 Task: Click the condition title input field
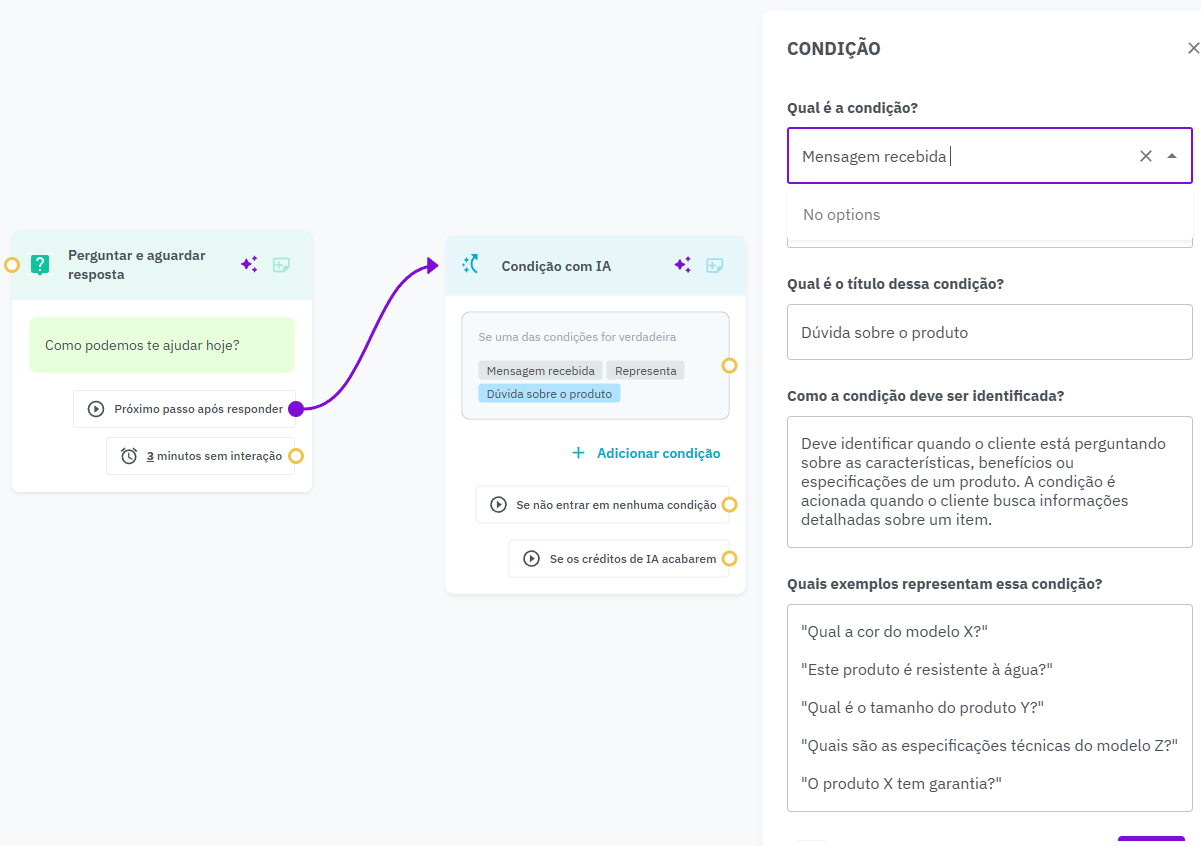coord(989,332)
